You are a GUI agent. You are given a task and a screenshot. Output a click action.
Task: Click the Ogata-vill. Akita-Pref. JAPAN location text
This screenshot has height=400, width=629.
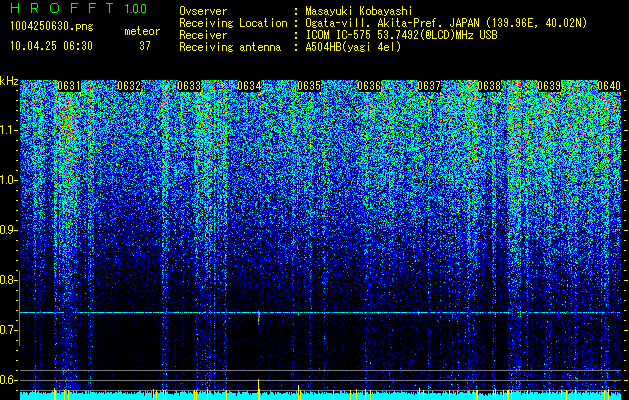[x=446, y=24]
